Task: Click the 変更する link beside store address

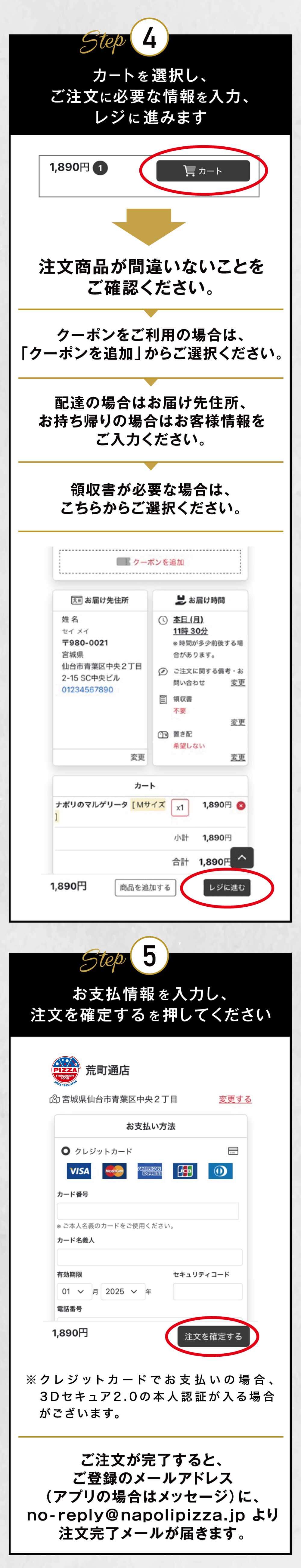Action: point(235,1099)
